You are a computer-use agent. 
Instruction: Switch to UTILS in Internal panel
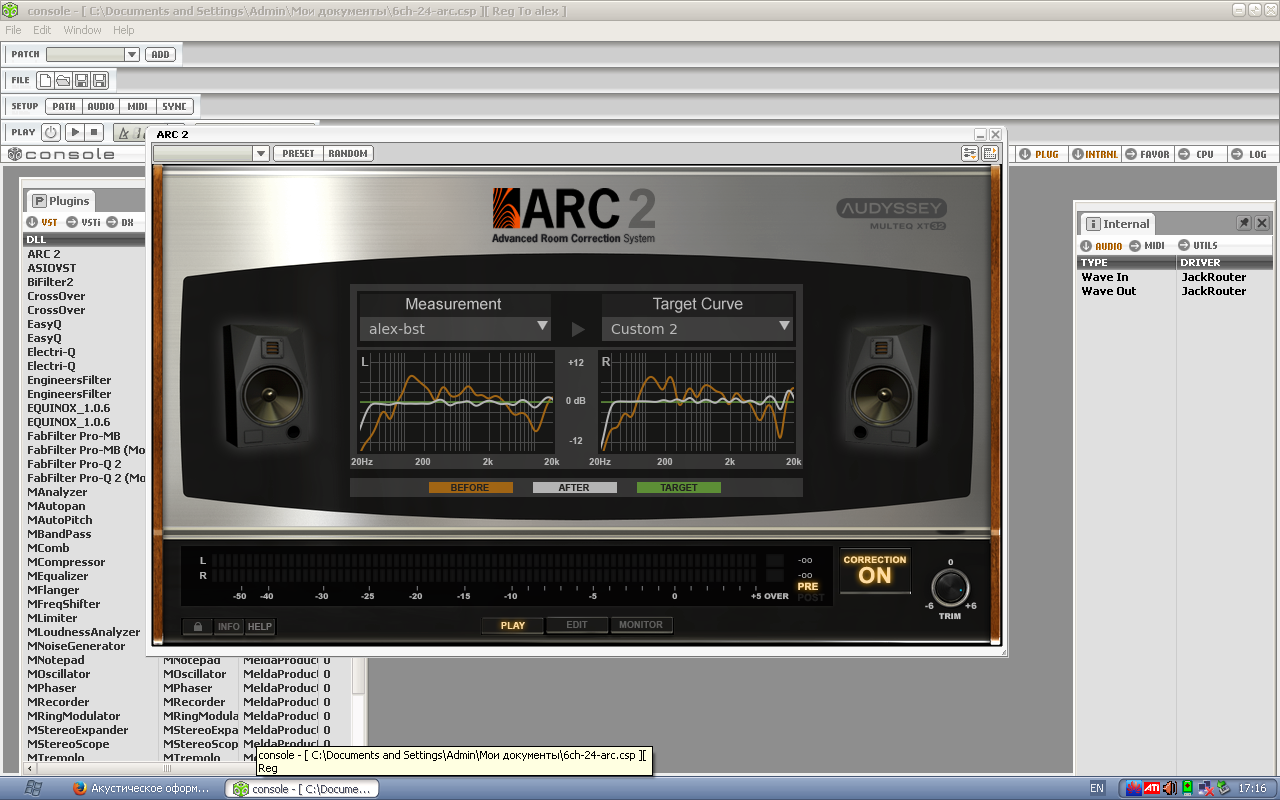(x=1198, y=246)
